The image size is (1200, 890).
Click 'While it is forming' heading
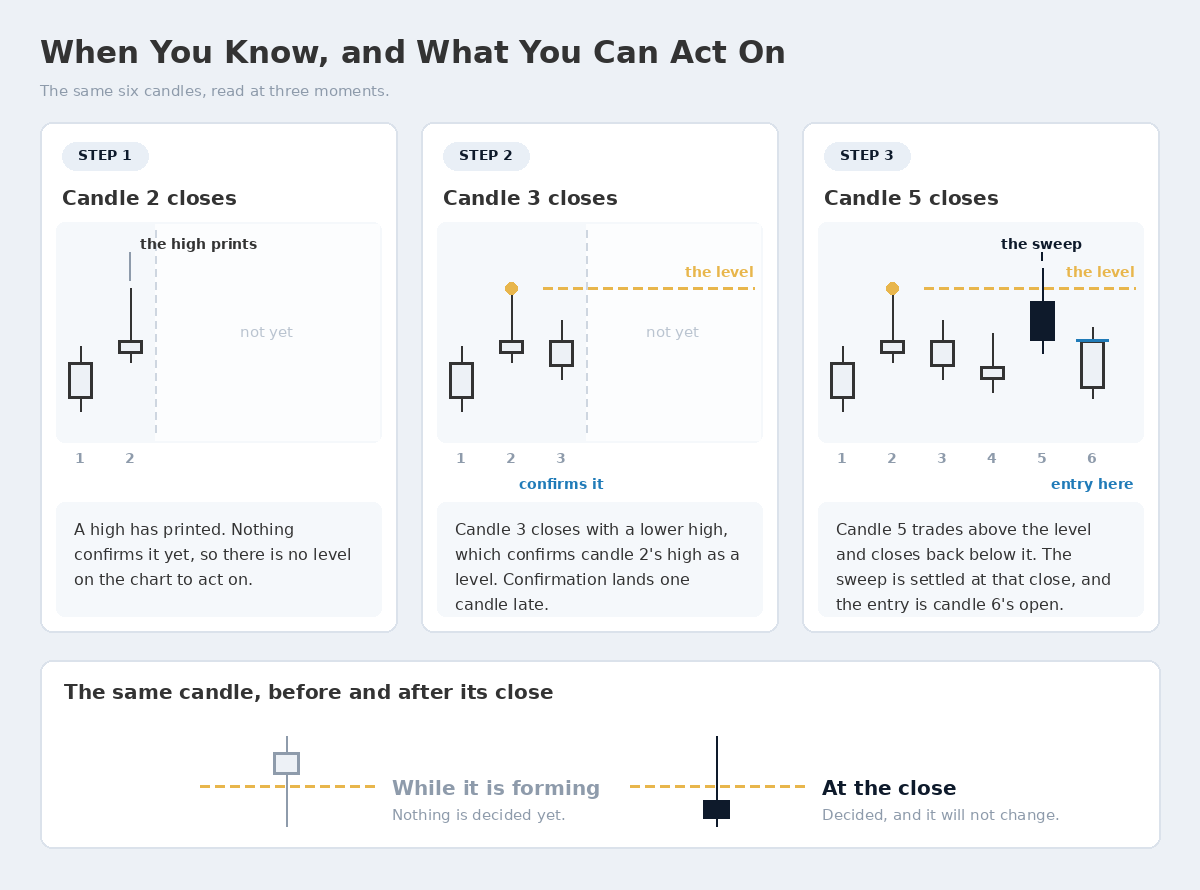[496, 789]
